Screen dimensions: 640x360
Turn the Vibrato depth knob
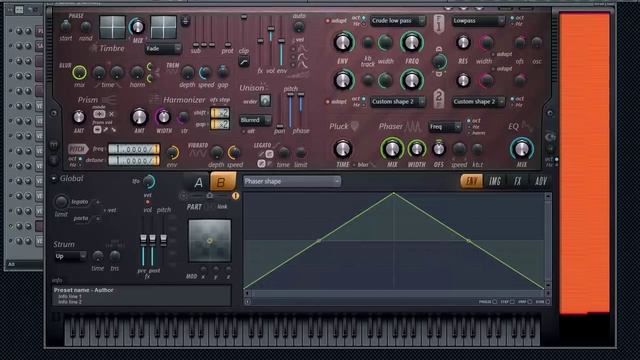point(216,153)
